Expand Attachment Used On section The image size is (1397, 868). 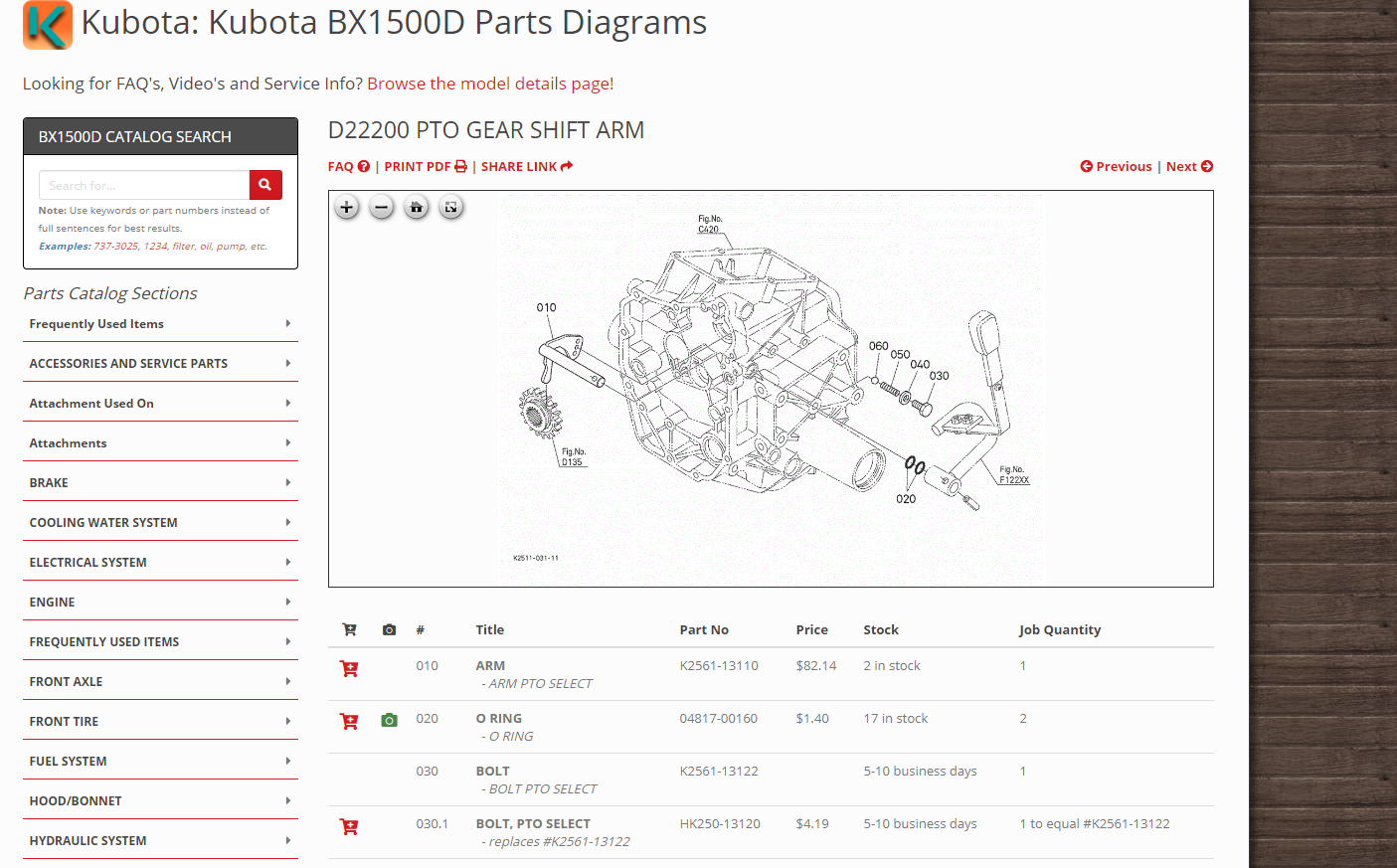pos(160,403)
